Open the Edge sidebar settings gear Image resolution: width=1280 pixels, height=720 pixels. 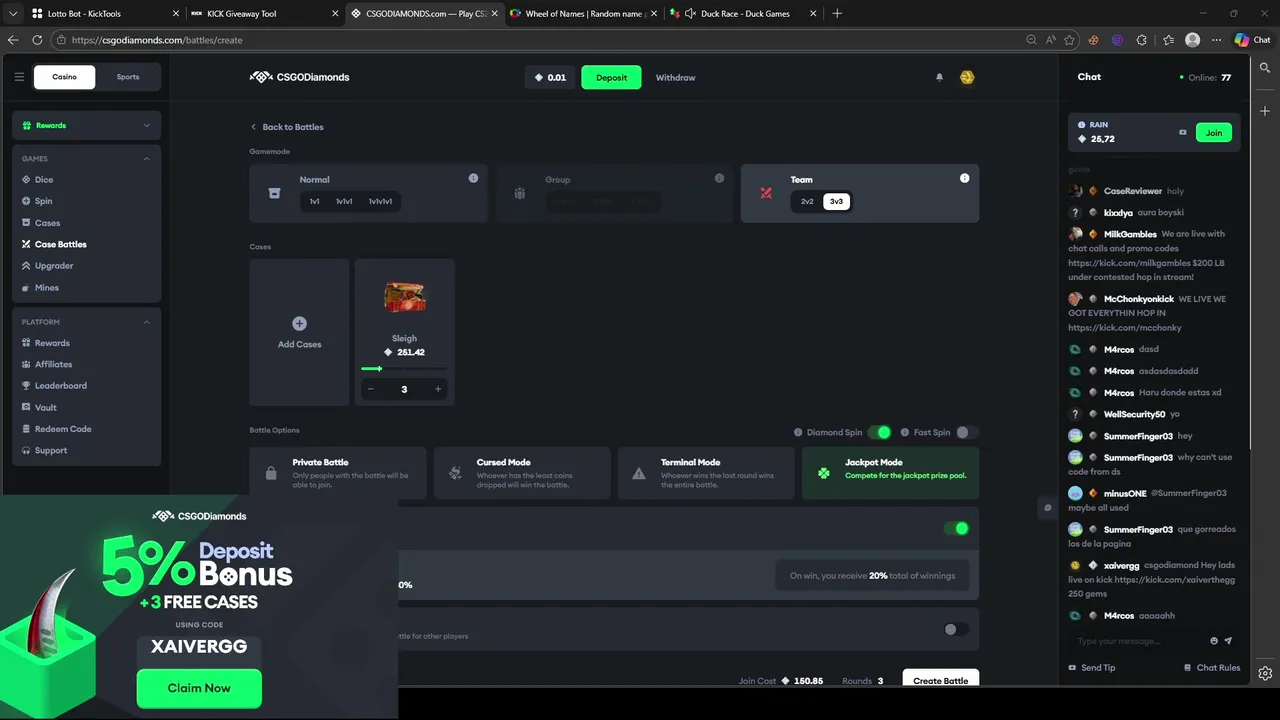pos(1265,673)
